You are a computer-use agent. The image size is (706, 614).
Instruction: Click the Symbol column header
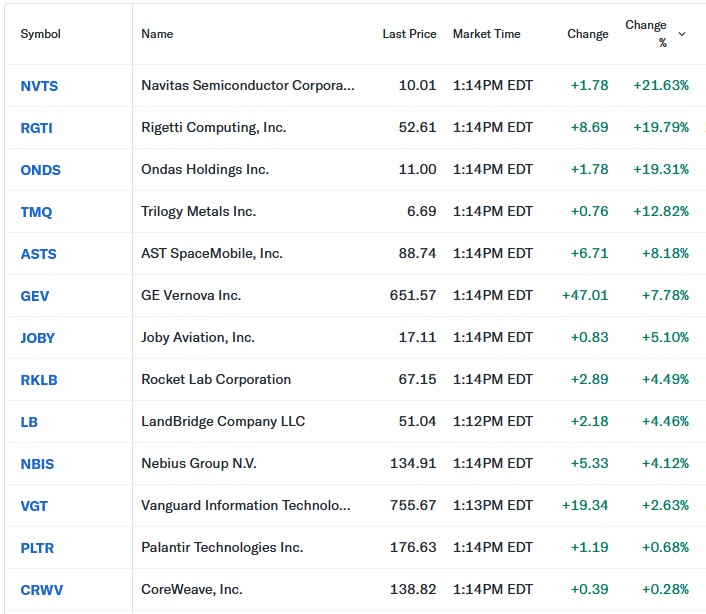click(x=40, y=34)
